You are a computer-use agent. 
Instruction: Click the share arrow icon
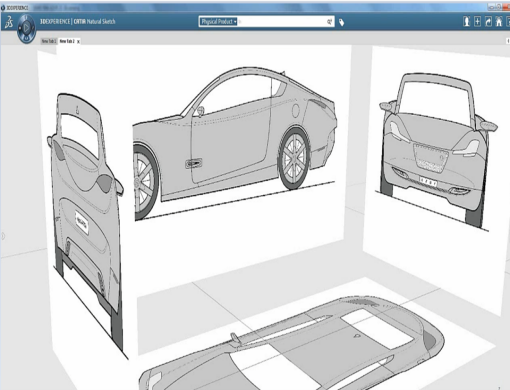point(488,22)
